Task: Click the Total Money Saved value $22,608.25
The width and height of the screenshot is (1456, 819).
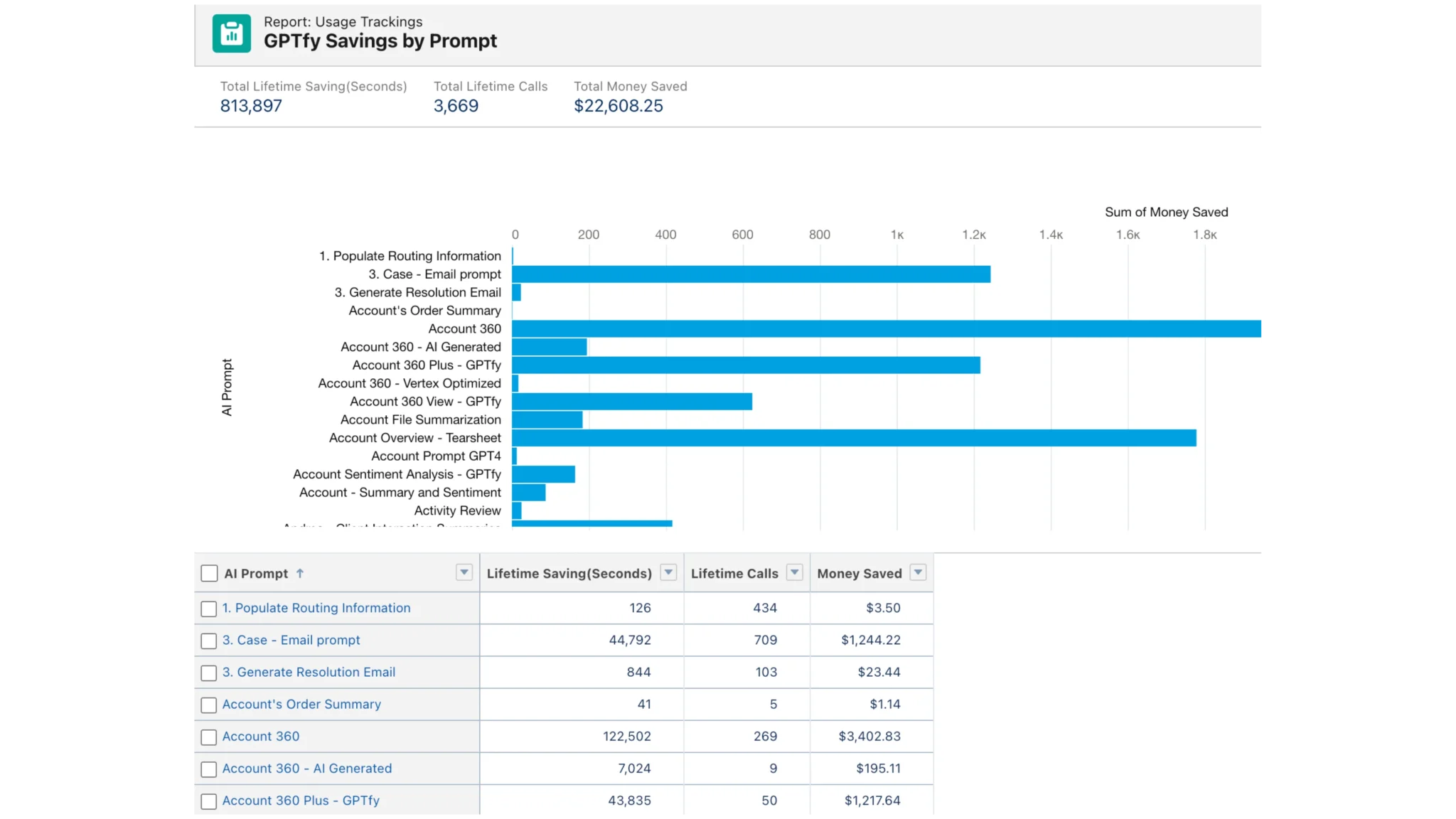Action: click(x=618, y=105)
